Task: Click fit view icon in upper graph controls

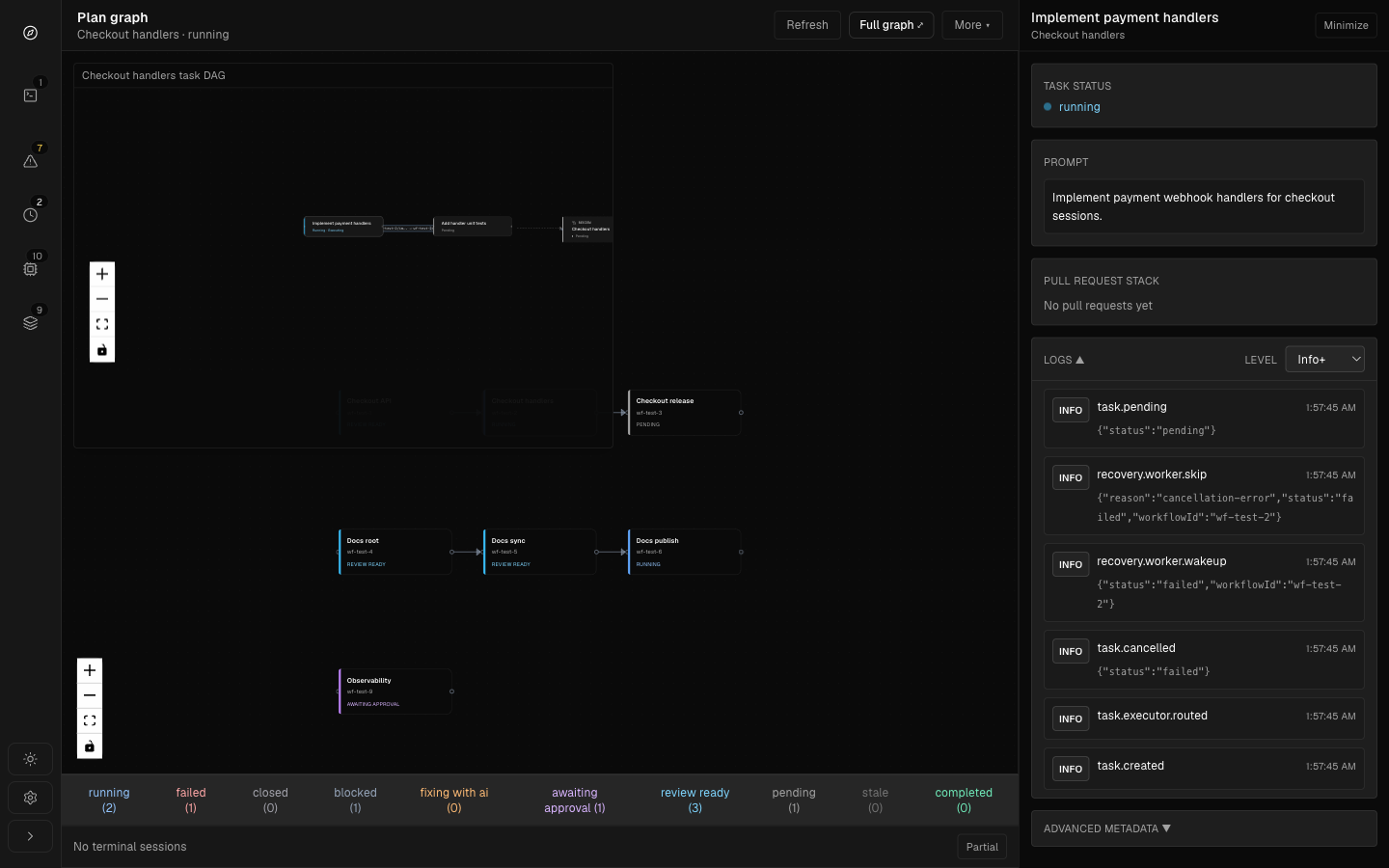Action: tap(102, 325)
